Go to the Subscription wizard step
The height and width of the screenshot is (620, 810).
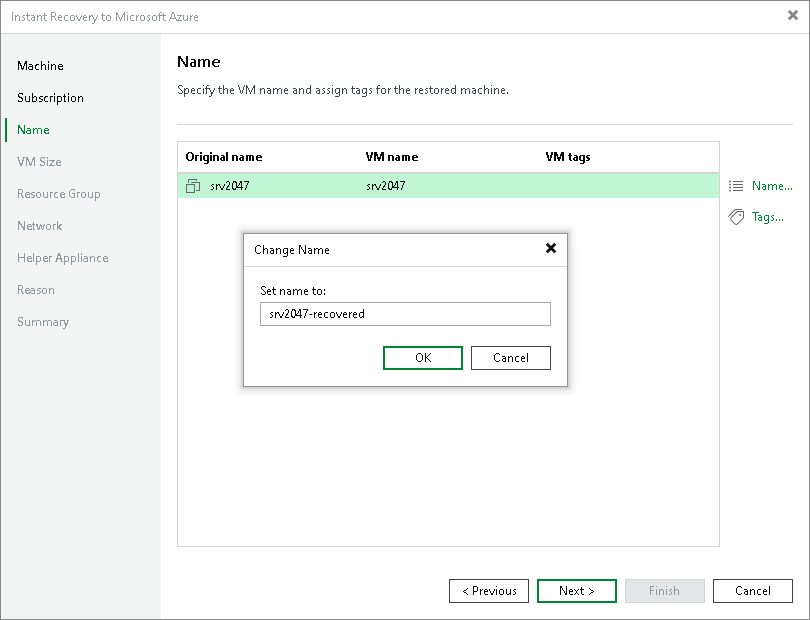click(50, 98)
